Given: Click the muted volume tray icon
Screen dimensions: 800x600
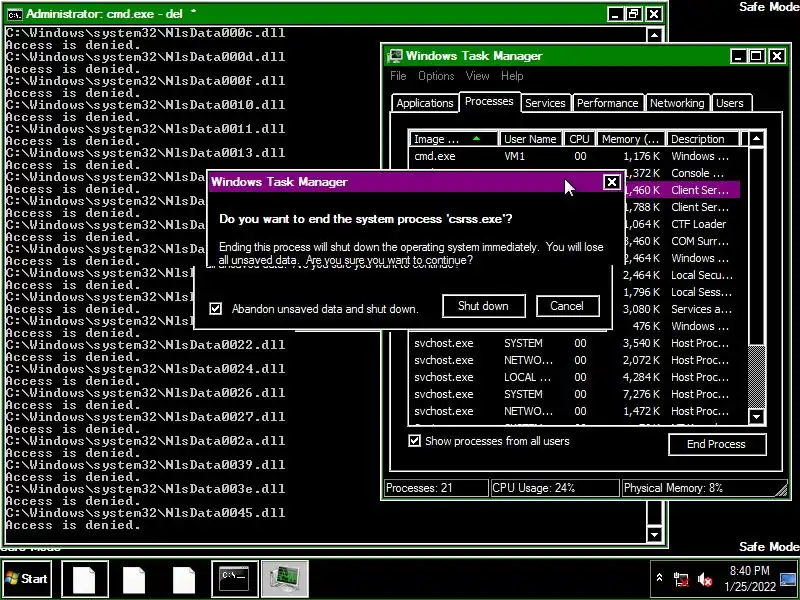Looking at the screenshot, I should click(x=705, y=580).
